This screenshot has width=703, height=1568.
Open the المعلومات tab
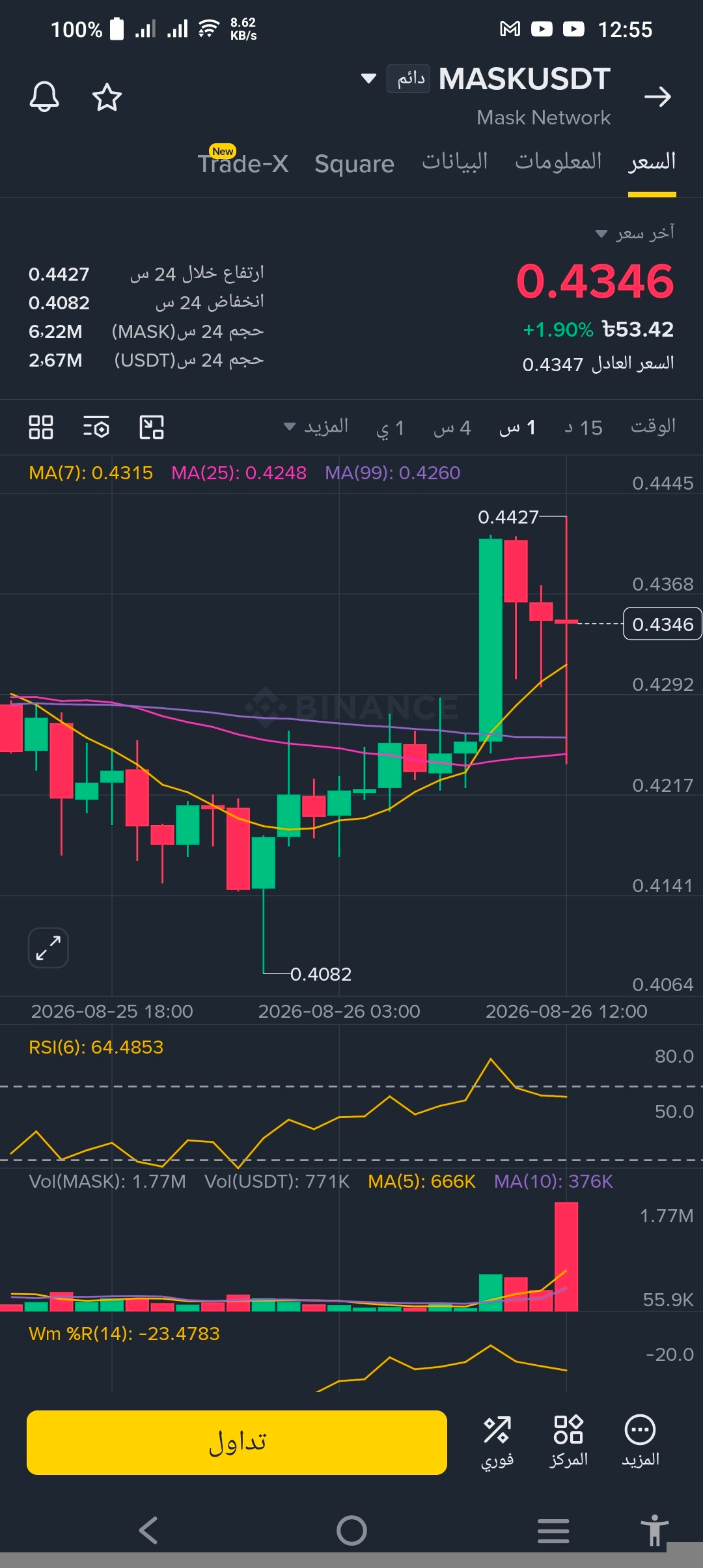pyautogui.click(x=558, y=161)
